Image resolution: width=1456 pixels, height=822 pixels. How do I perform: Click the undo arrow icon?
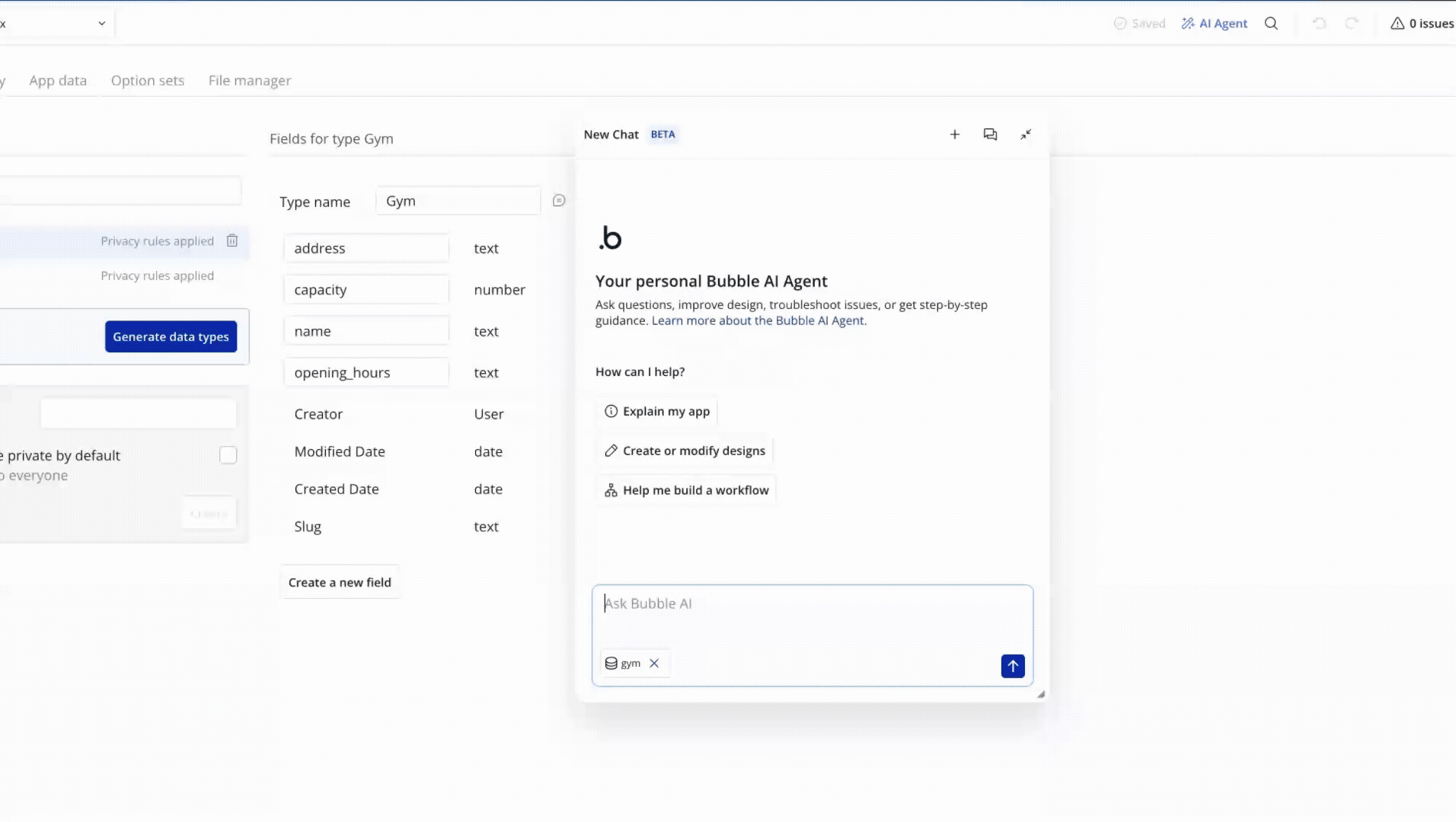(x=1319, y=24)
